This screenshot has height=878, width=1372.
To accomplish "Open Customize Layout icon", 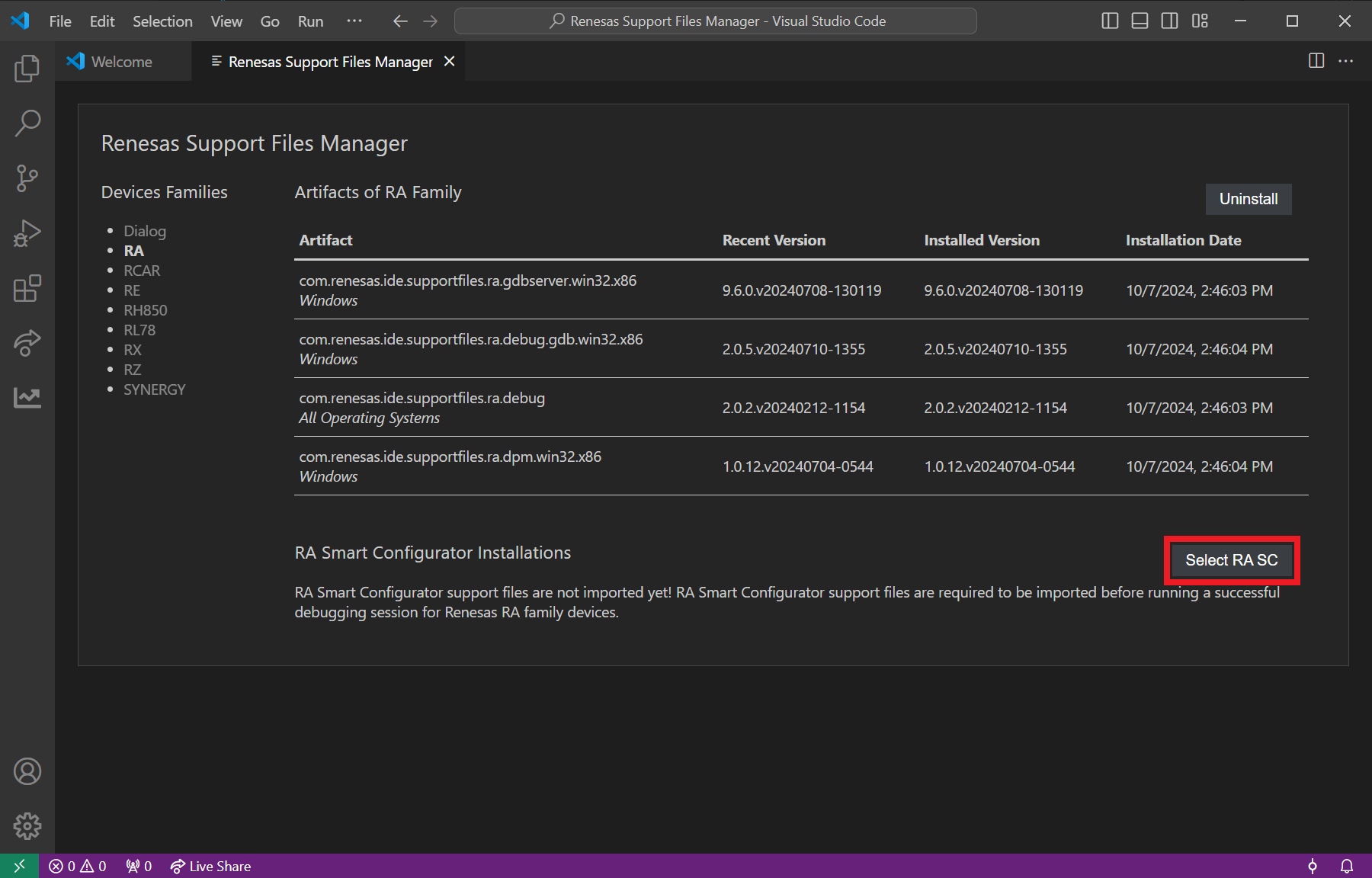I will 1200,21.
